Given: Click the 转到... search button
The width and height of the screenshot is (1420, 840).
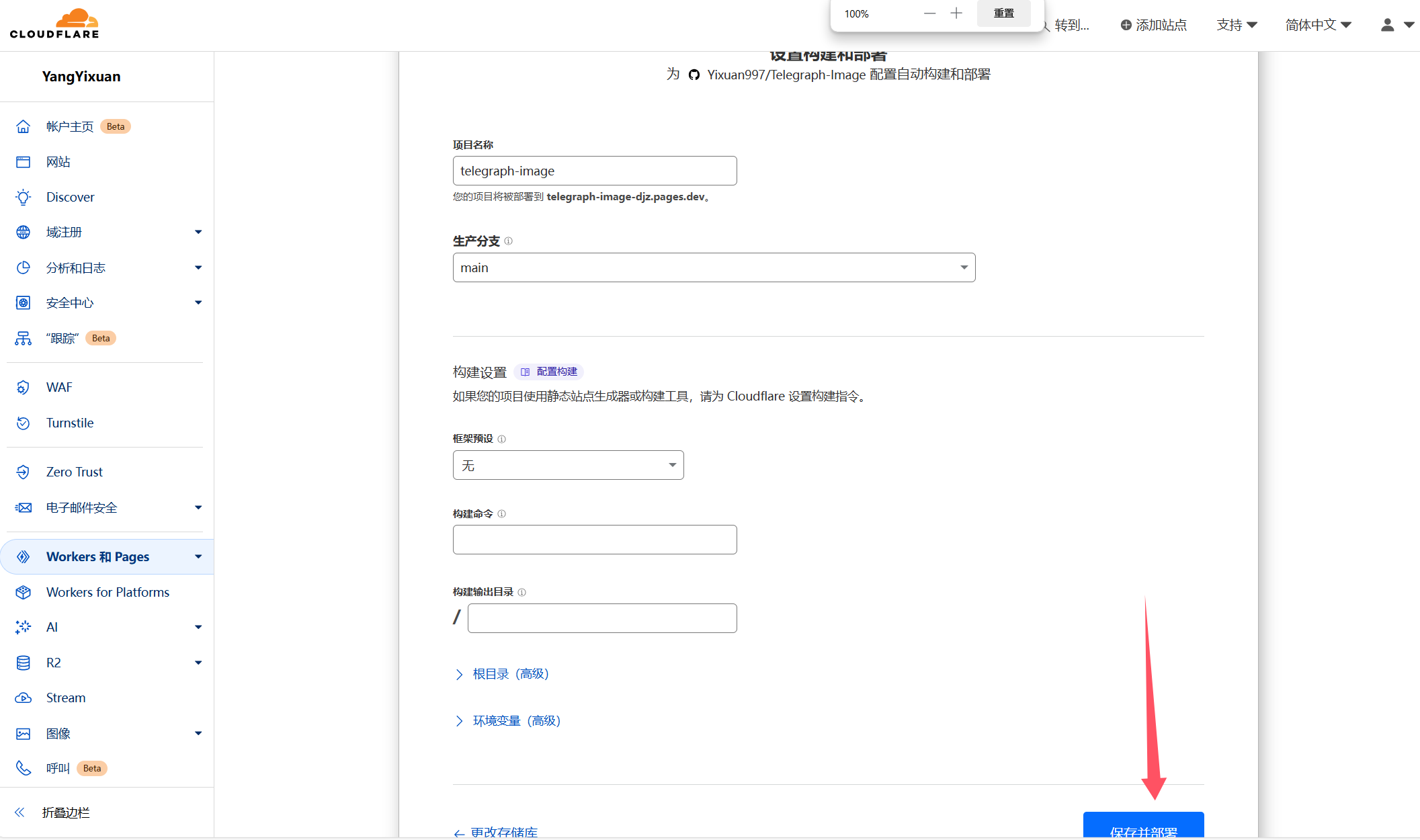Looking at the screenshot, I should coord(1066,25).
